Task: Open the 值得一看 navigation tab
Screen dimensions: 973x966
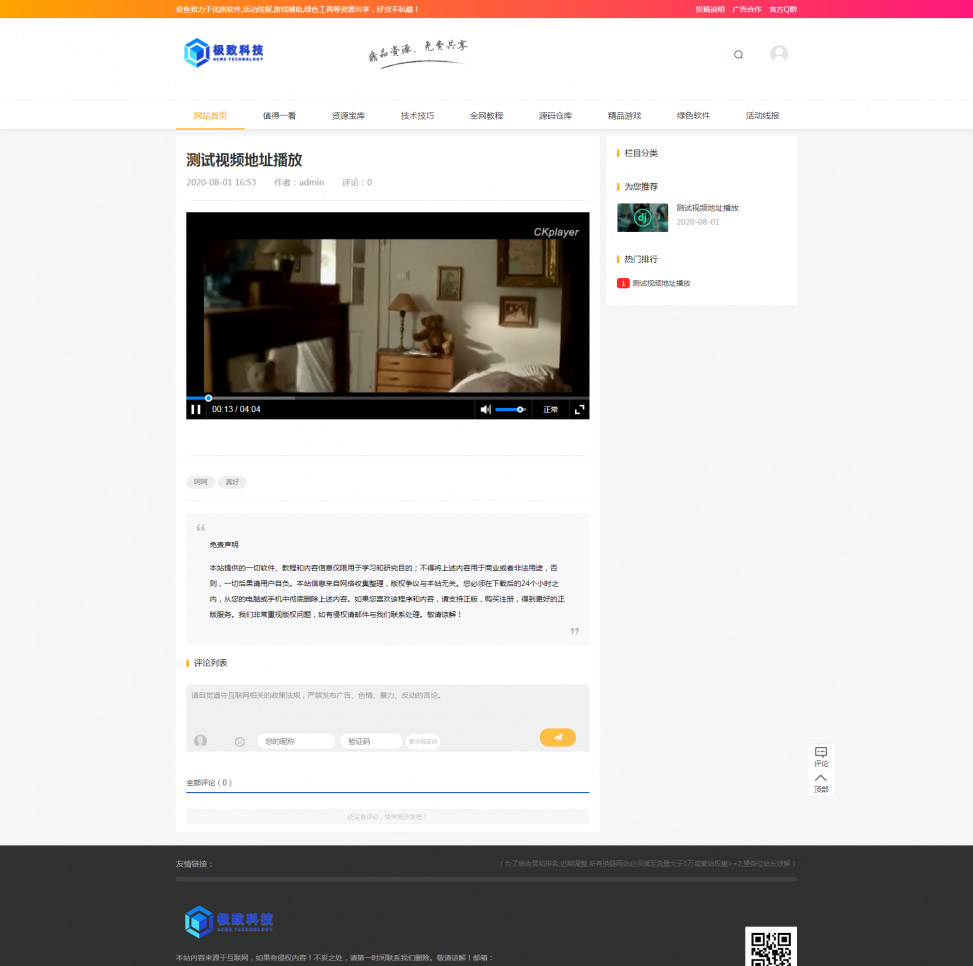Action: (279, 116)
